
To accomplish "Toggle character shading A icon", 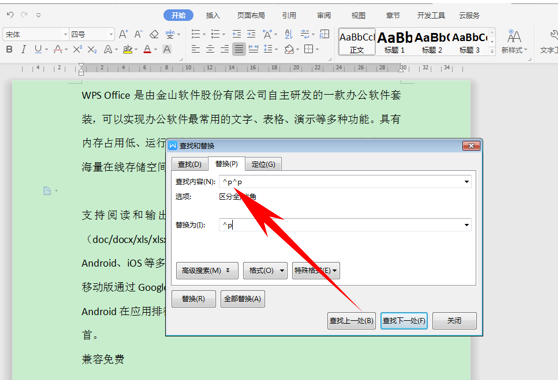I will (x=167, y=49).
